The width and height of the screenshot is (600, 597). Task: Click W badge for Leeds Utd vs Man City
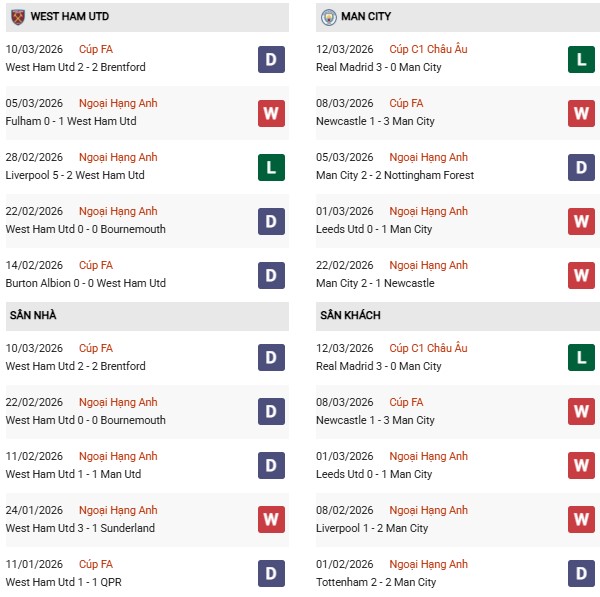coord(582,221)
